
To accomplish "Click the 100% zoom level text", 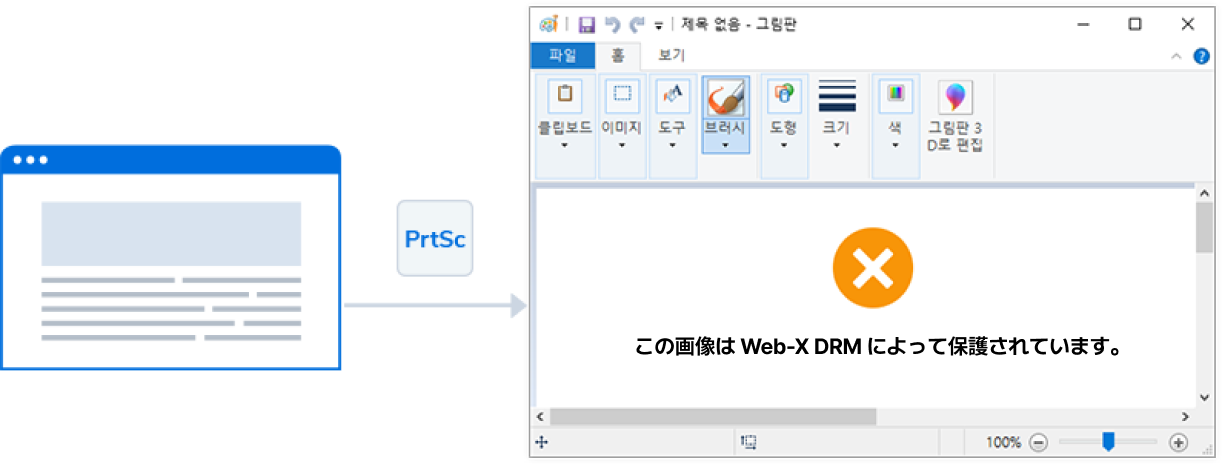I will [x=1003, y=442].
